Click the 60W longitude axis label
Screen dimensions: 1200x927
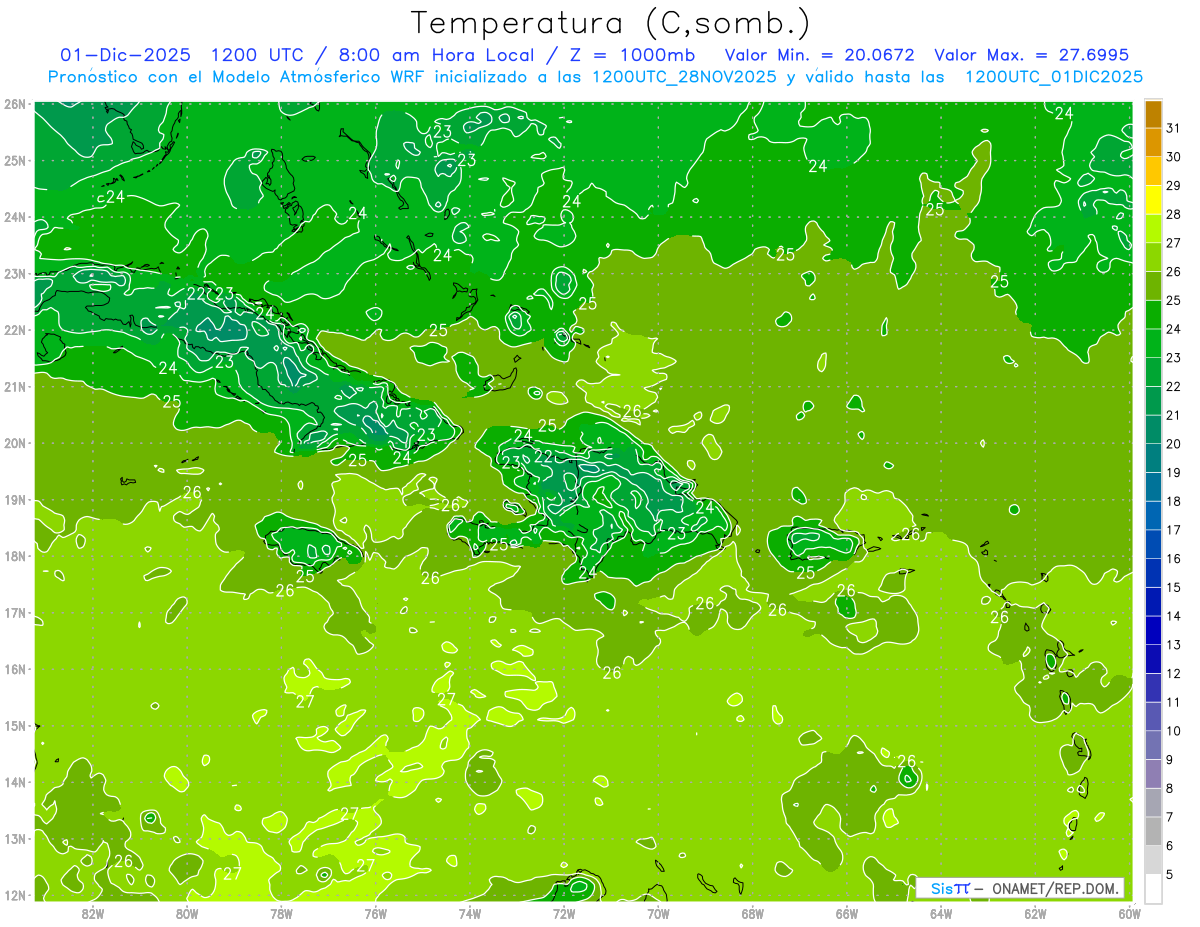[x=1129, y=912]
